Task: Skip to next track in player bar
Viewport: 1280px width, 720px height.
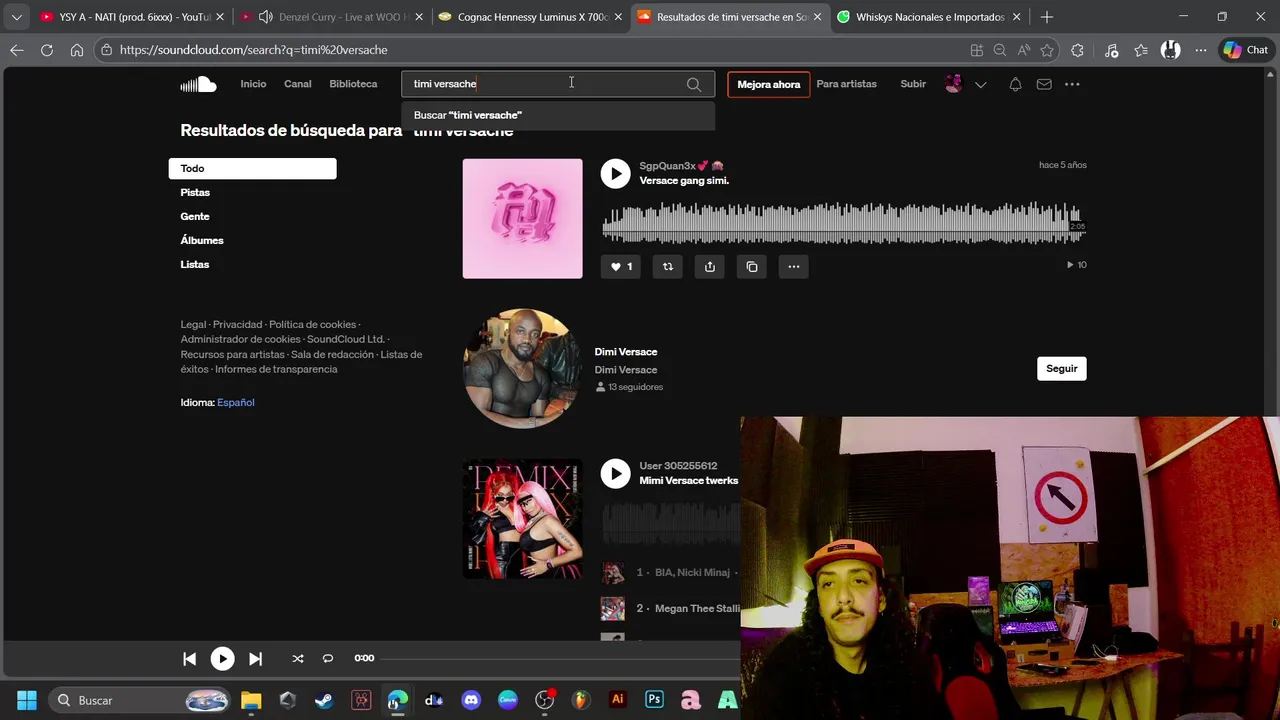Action: 255,658
